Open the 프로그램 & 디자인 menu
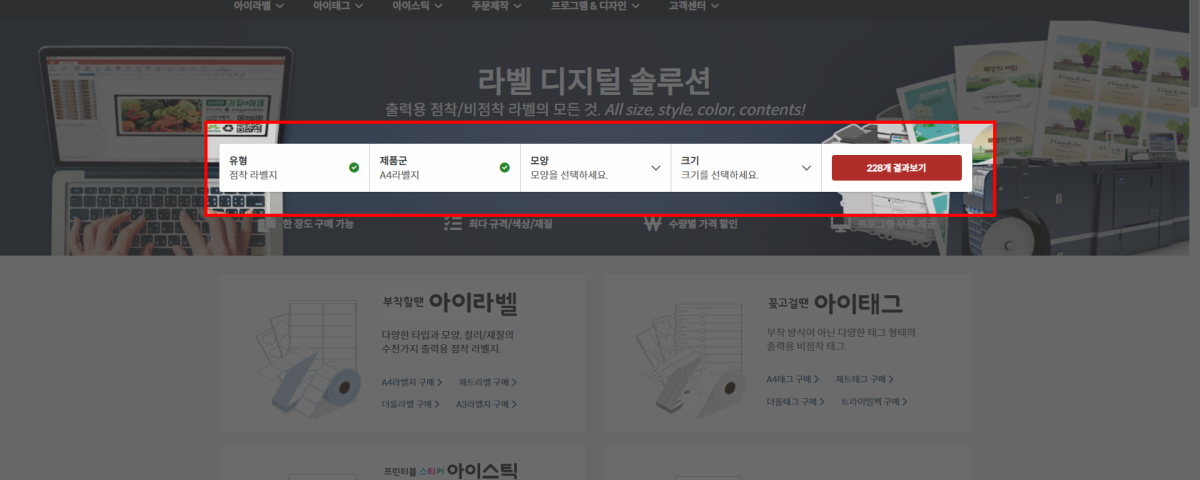1200x480 pixels. 596,6
